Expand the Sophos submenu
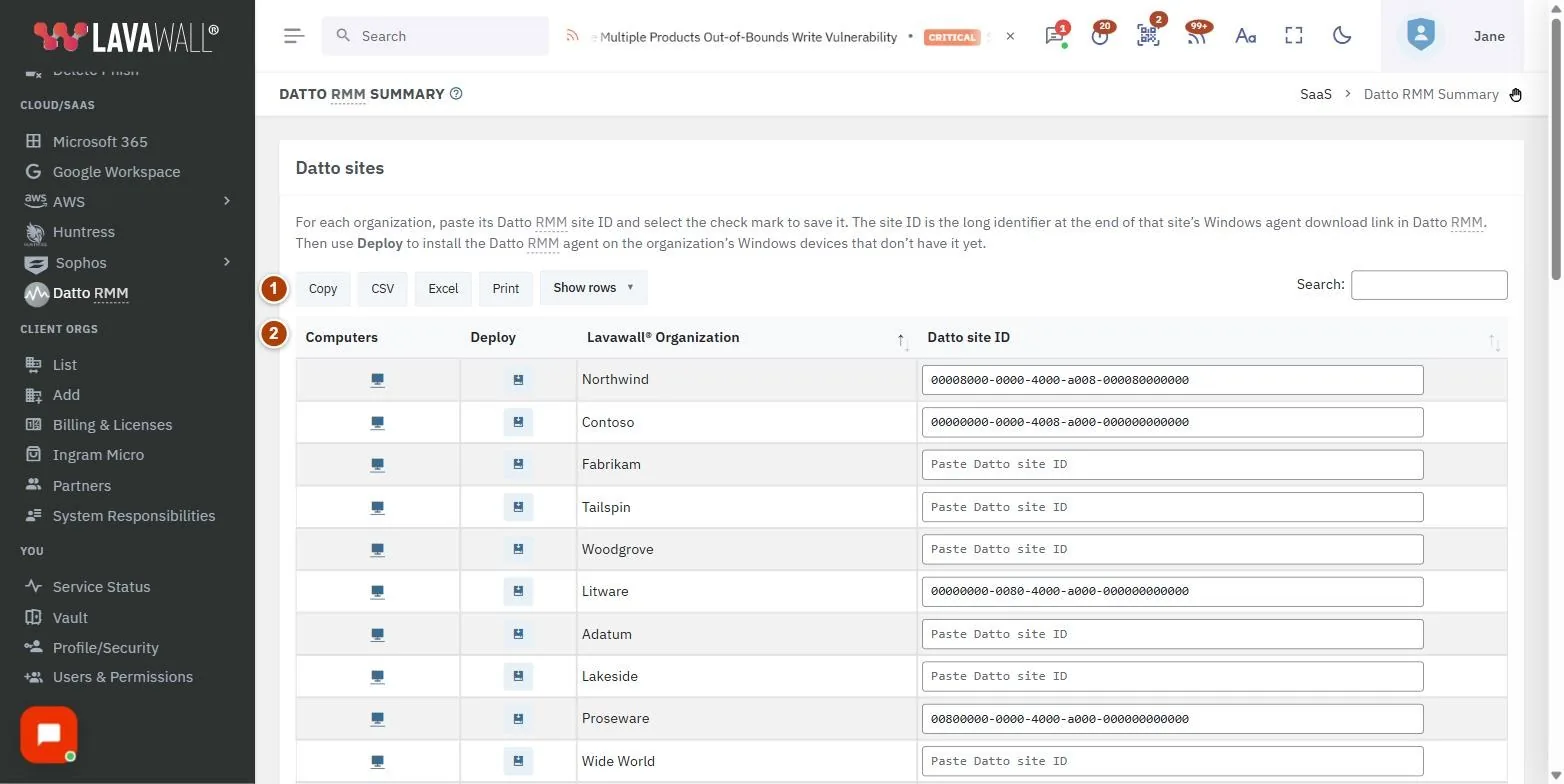Image resolution: width=1564 pixels, height=784 pixels. (x=227, y=262)
